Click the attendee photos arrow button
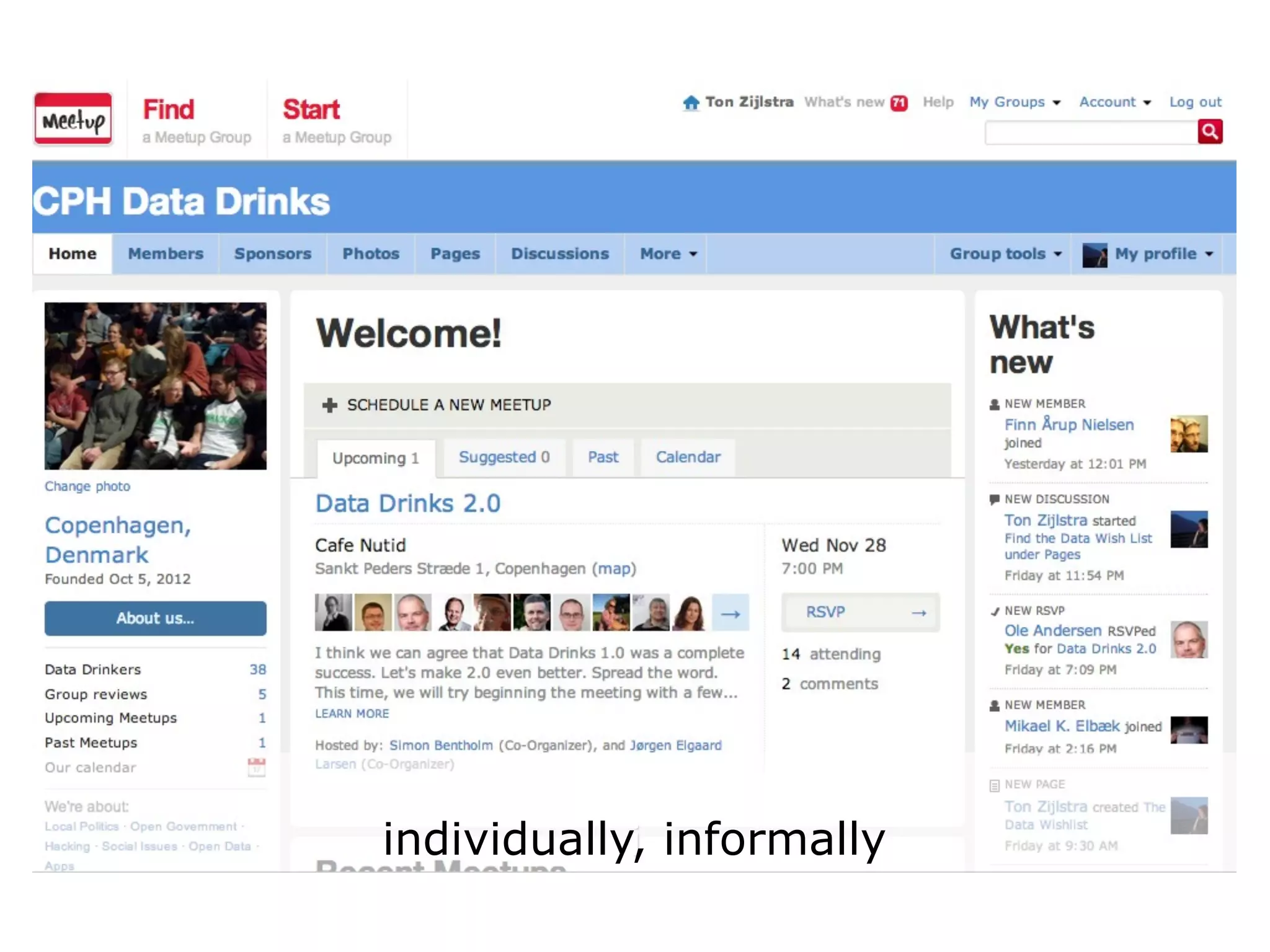1270x952 pixels. click(730, 613)
